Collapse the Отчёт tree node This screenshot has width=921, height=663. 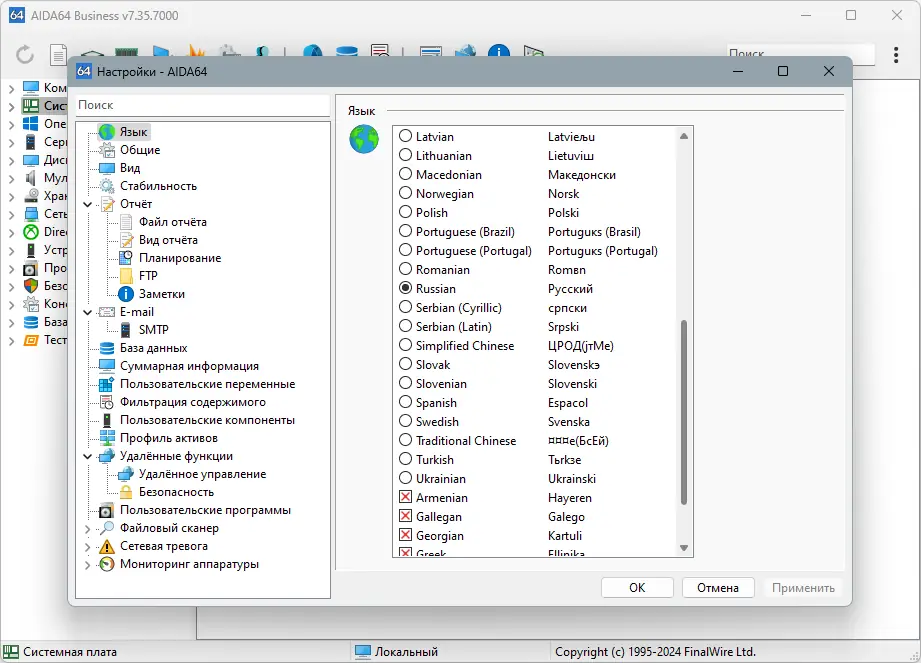pyautogui.click(x=88, y=204)
